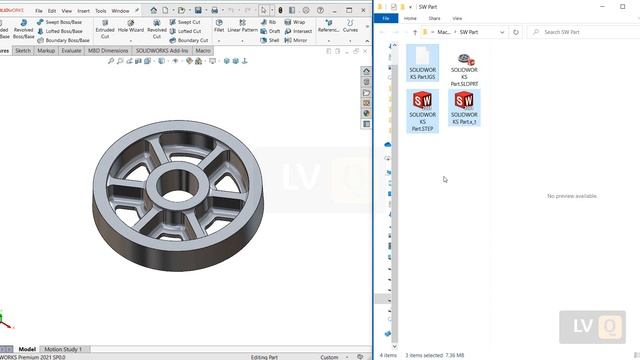Open the Reference Geometry tool
This screenshot has height=360, width=640.
coord(329,26)
